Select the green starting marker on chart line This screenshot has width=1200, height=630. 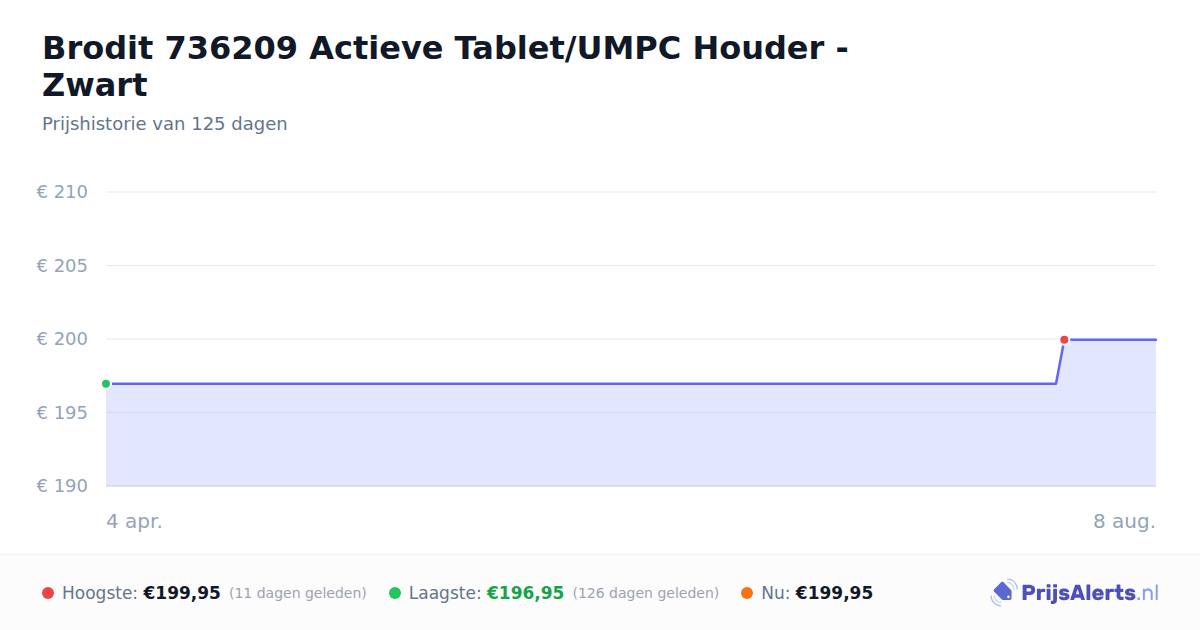106,384
